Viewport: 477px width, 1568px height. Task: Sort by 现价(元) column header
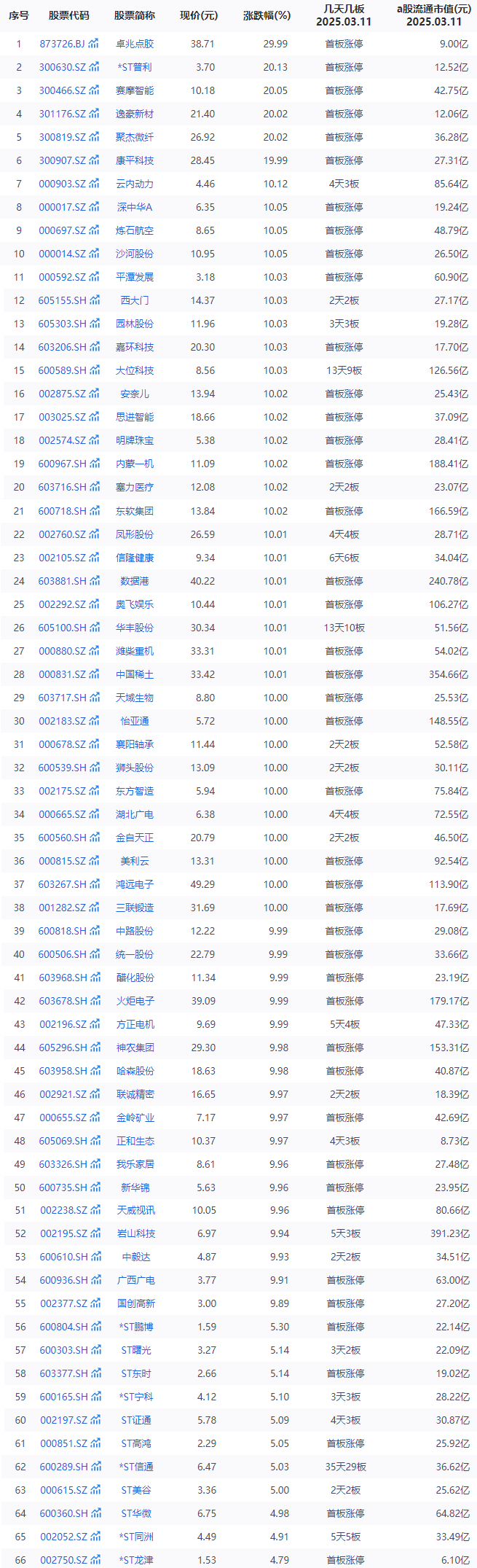[199, 15]
